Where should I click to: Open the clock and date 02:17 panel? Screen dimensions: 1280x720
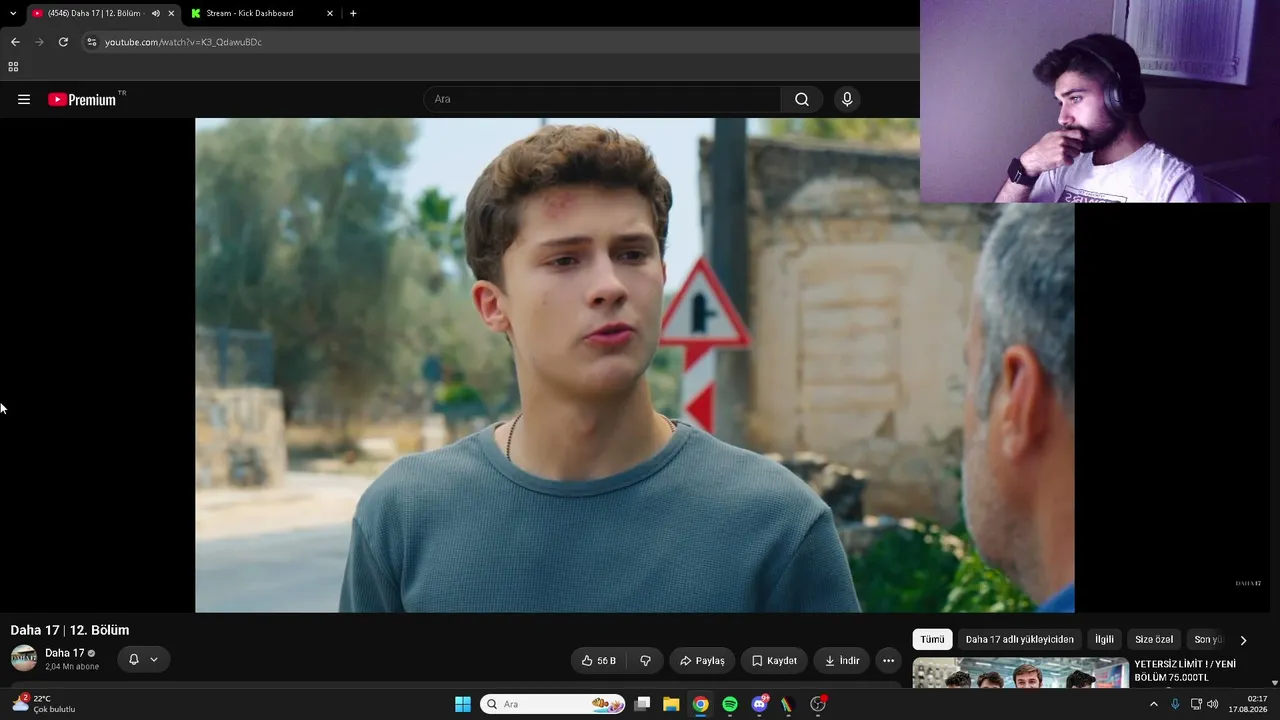[x=1250, y=704]
